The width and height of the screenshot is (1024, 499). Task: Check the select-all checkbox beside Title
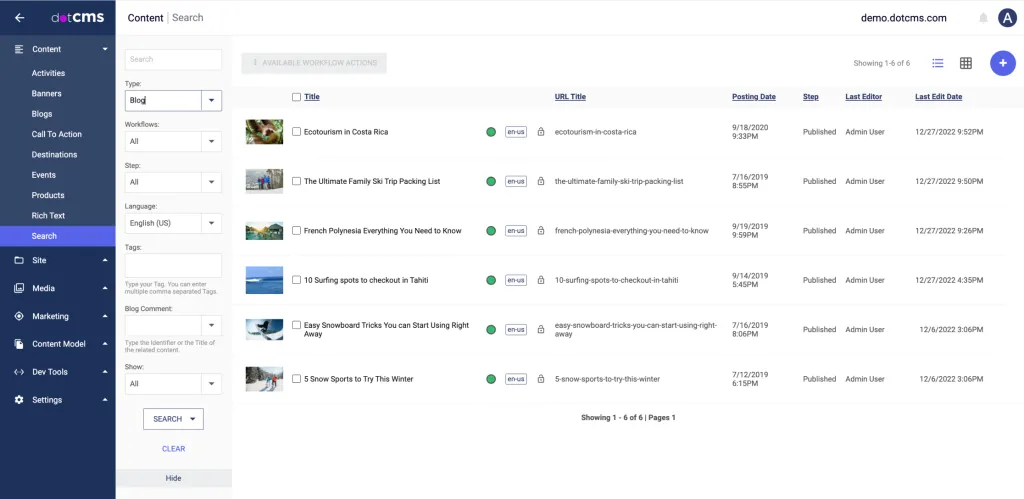(296, 97)
